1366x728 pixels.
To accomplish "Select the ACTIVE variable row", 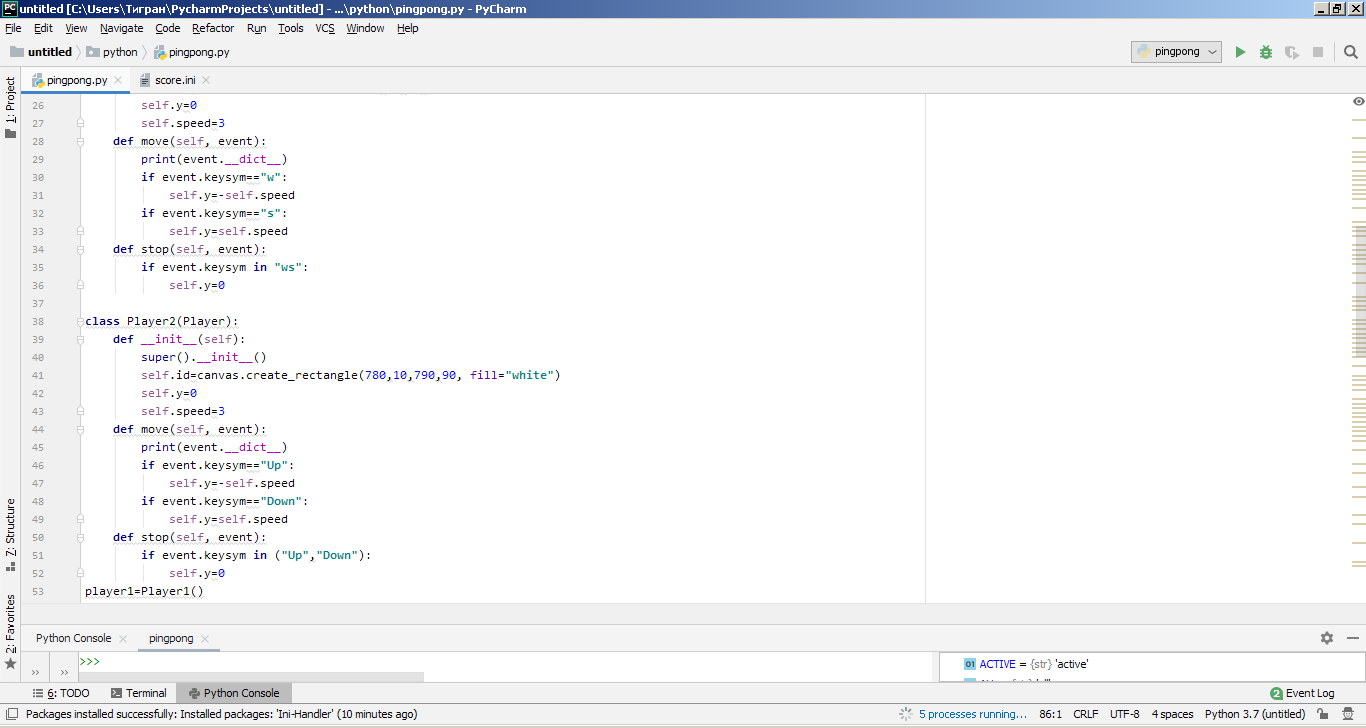I will point(1150,664).
